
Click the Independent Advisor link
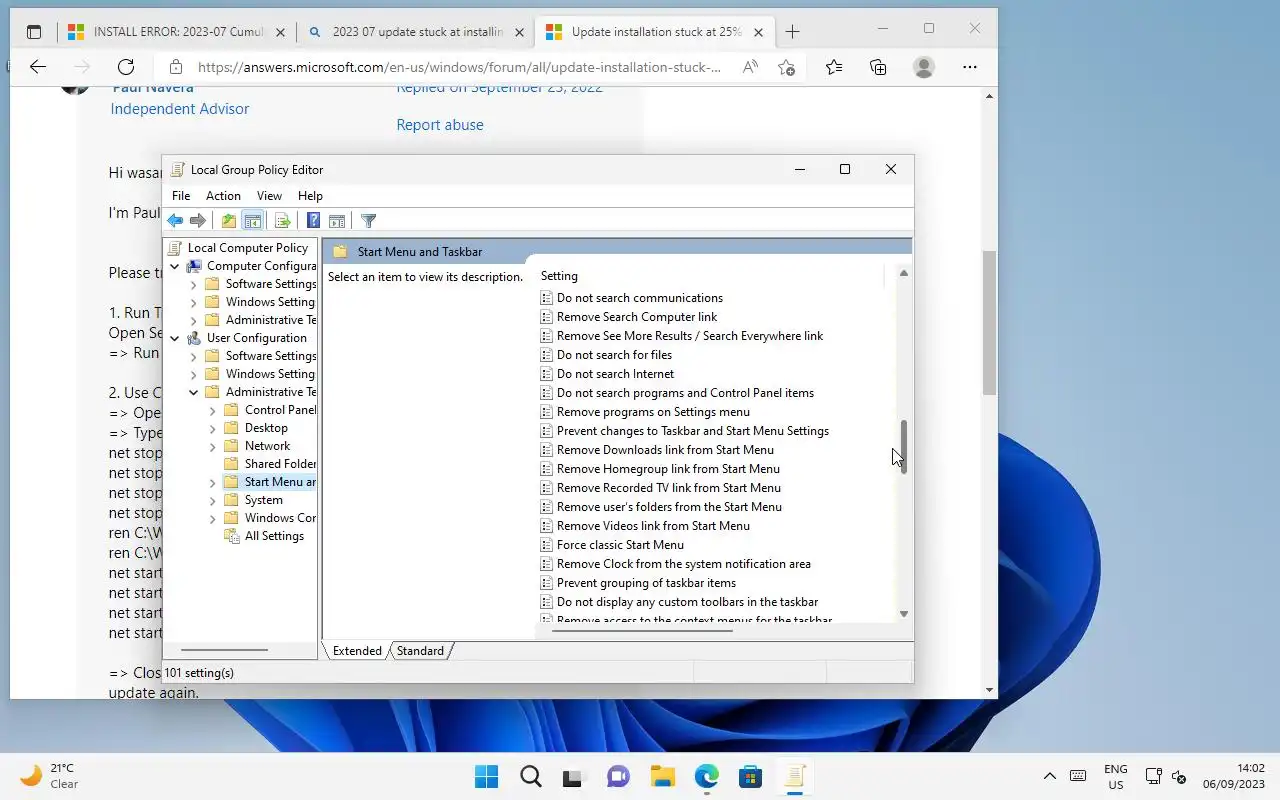pos(180,109)
